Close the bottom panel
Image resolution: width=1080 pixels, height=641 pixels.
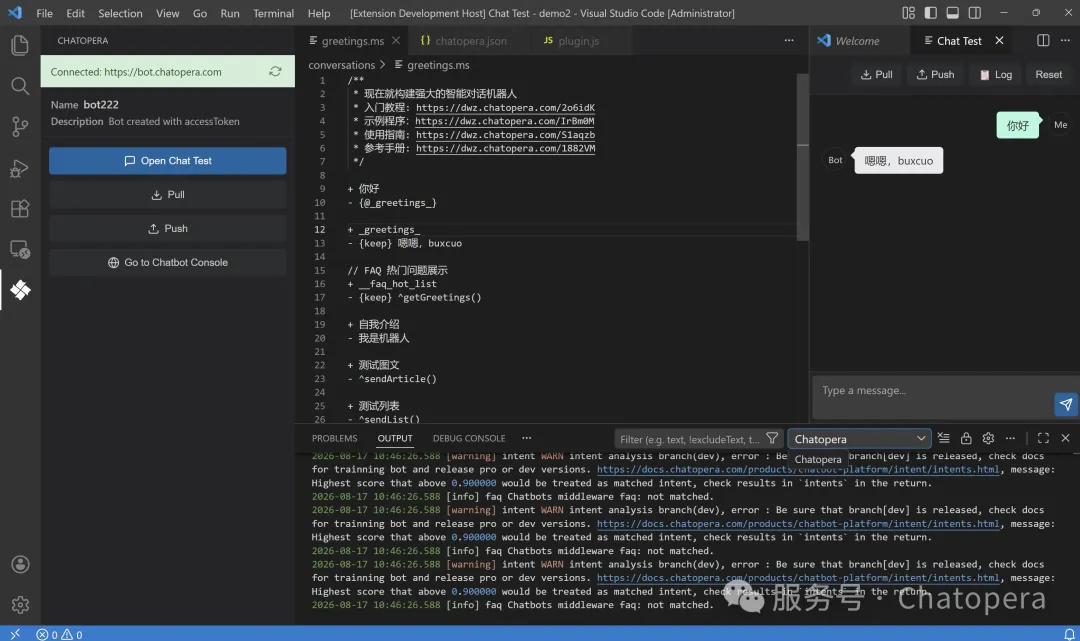[x=1066, y=439]
